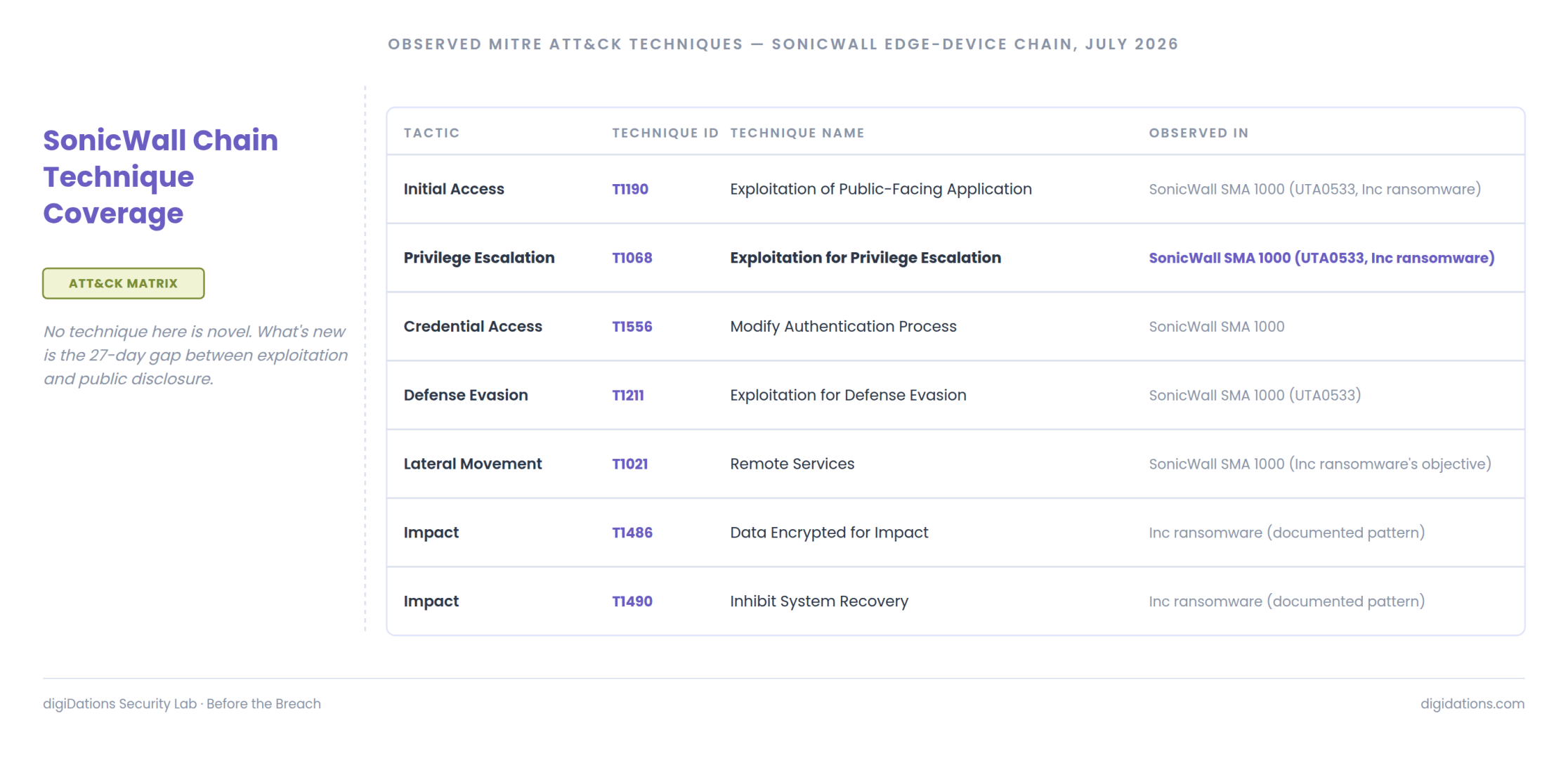This screenshot has height=775, width=1568.
Task: Click the OBSERVED IN column header
Action: click(x=1199, y=133)
